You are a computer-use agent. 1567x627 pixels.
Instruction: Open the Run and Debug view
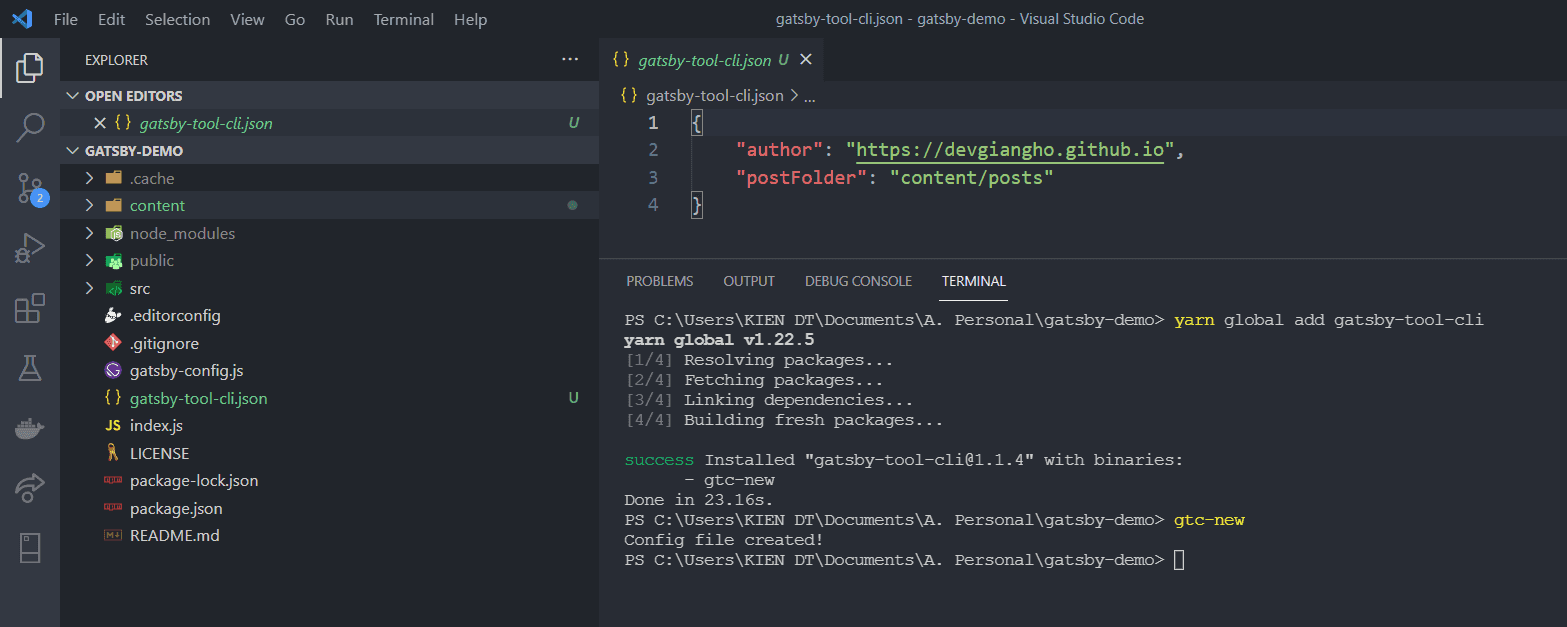(30, 248)
